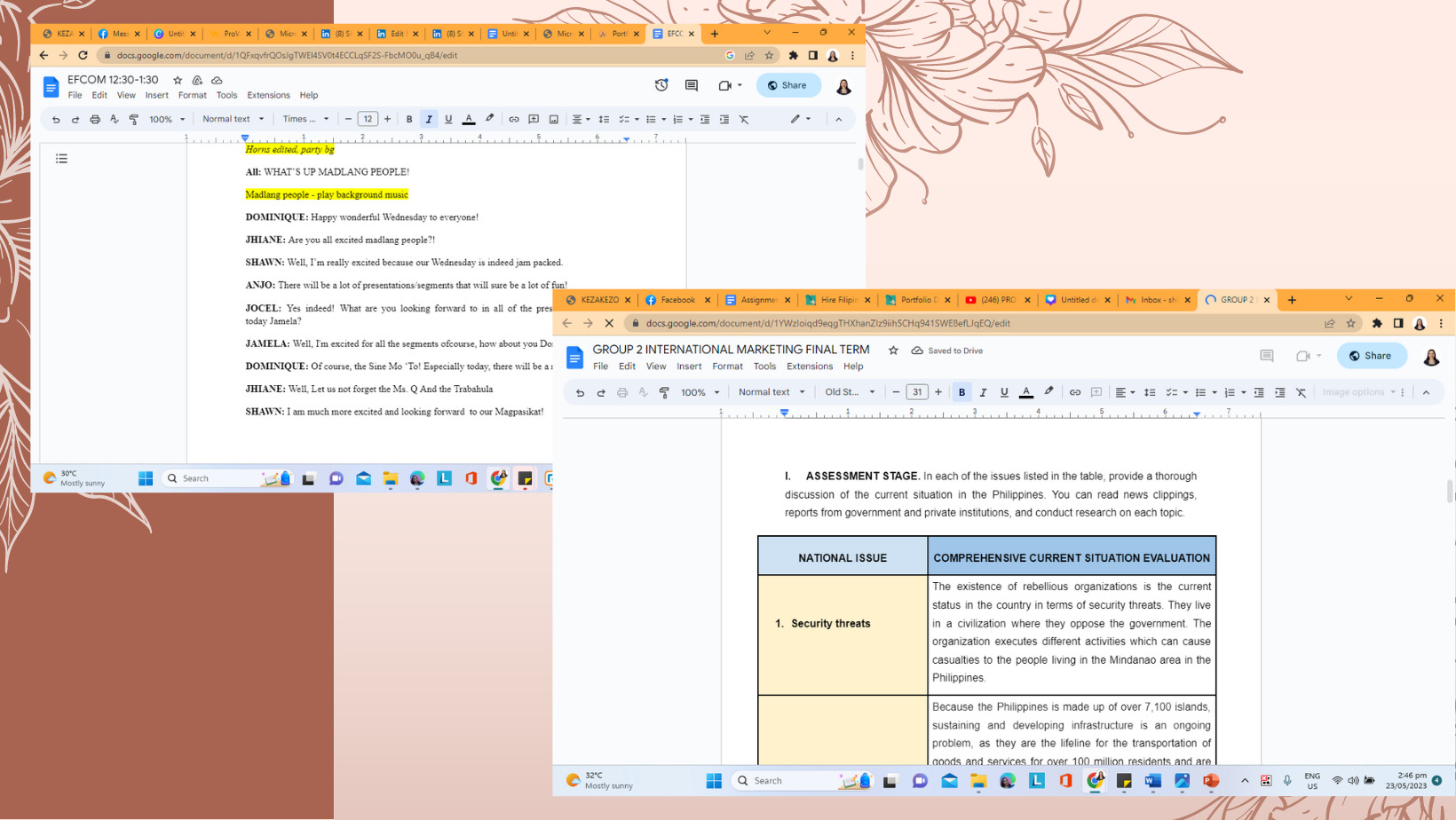Increase indent in the GROUP 2 toolbar
This screenshot has height=820, width=1456.
(1279, 392)
